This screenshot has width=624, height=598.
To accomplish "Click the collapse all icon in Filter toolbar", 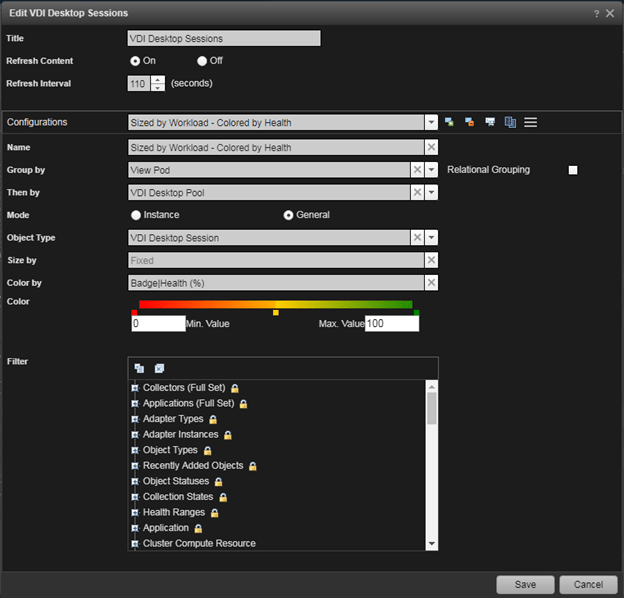I will pyautogui.click(x=139, y=368).
